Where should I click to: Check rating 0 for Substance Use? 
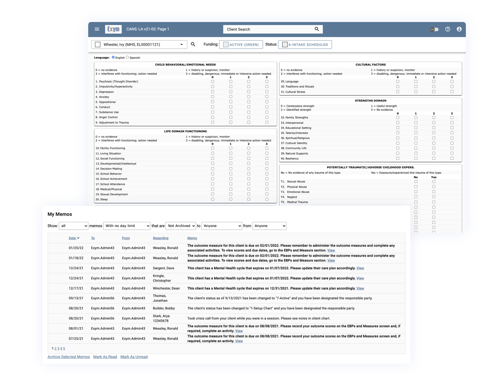click(x=212, y=112)
